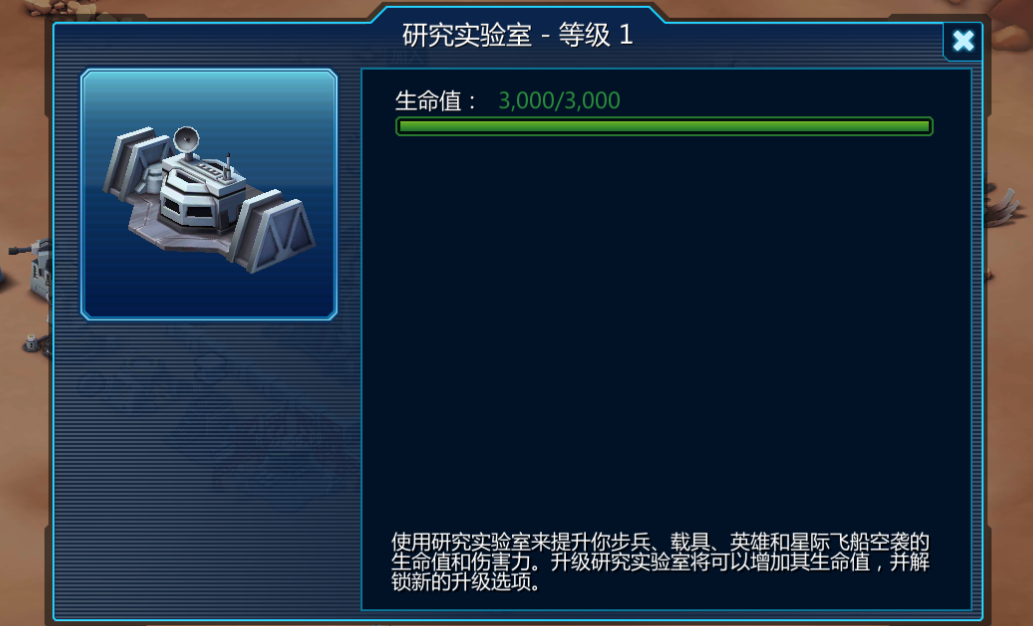
Task: Click the research lab building image
Action: (209, 195)
